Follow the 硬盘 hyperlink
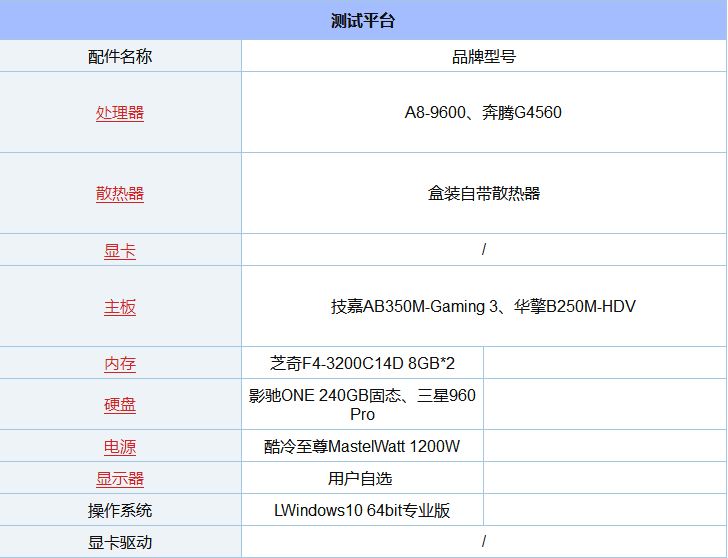 pyautogui.click(x=120, y=405)
